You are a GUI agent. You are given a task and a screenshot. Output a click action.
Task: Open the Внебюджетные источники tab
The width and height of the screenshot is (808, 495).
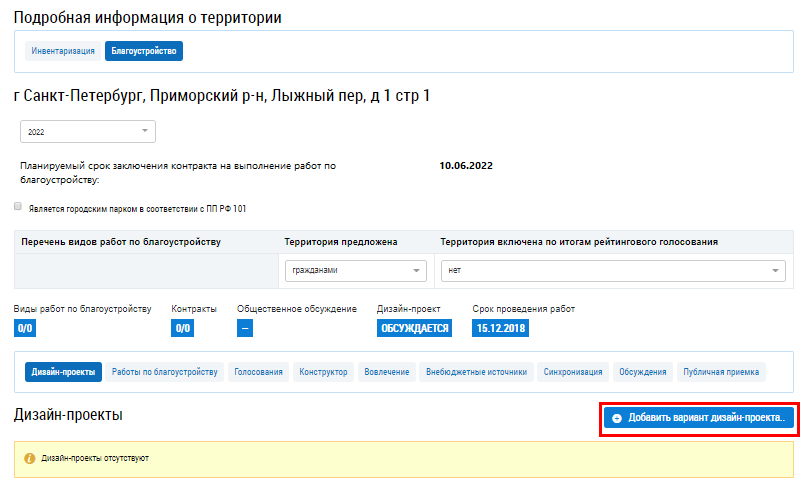click(476, 372)
